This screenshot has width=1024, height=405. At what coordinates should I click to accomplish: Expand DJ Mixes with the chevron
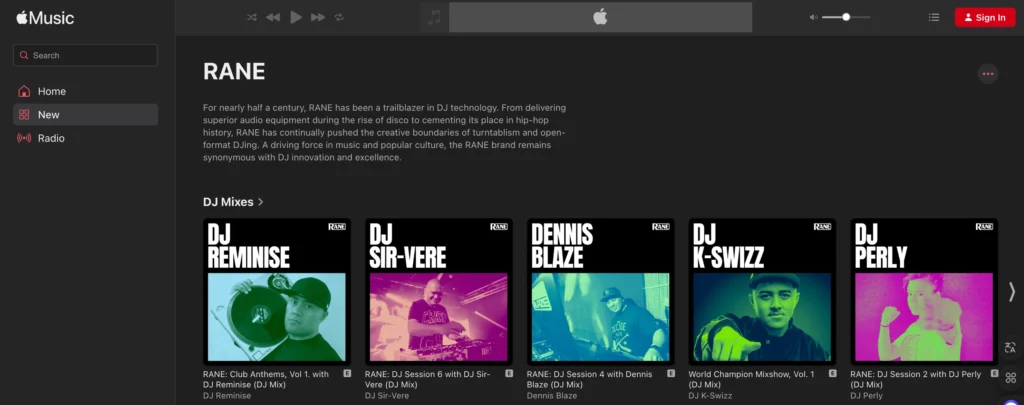tap(261, 202)
